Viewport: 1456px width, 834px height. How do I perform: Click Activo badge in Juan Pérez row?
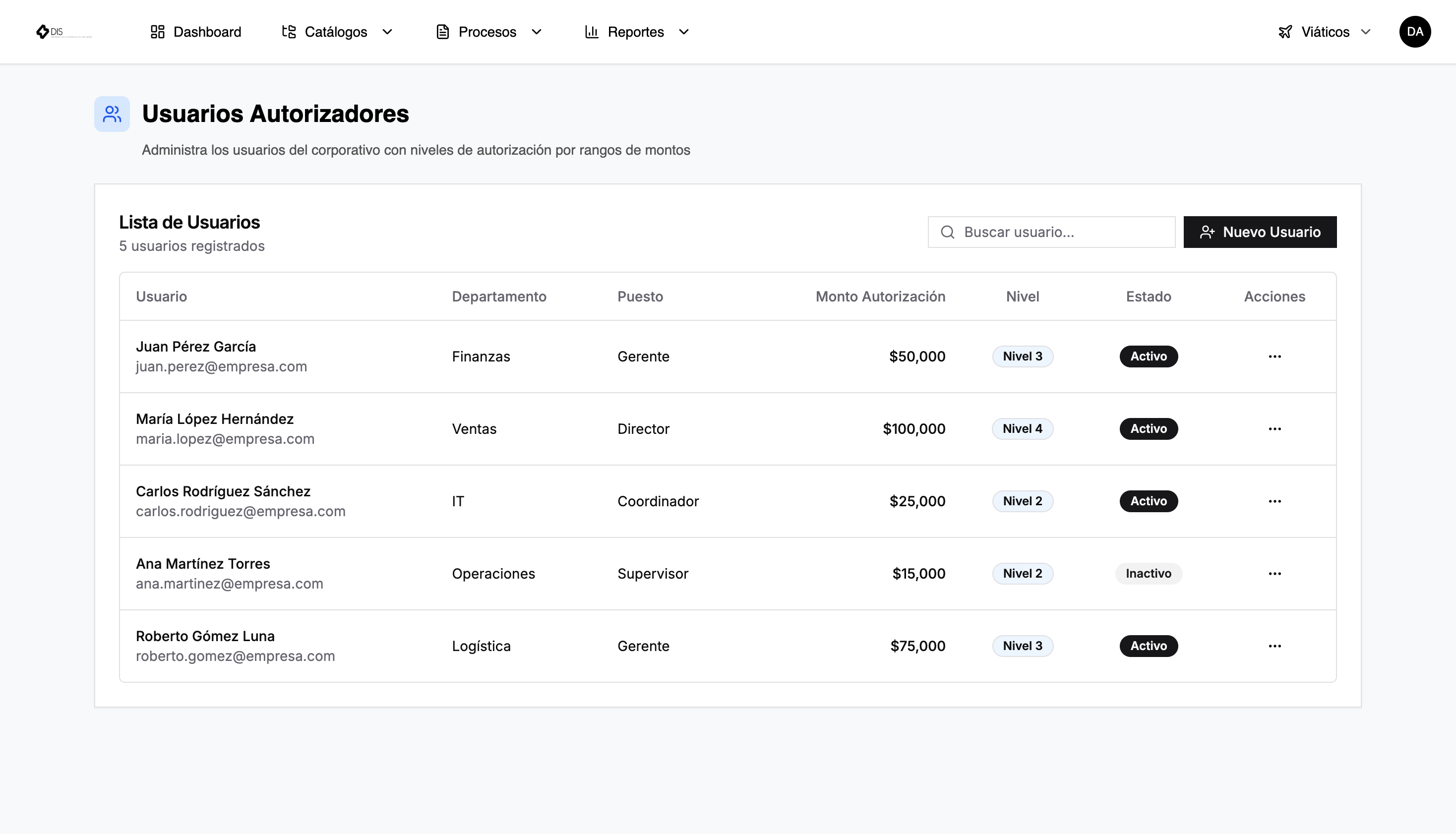(1149, 357)
